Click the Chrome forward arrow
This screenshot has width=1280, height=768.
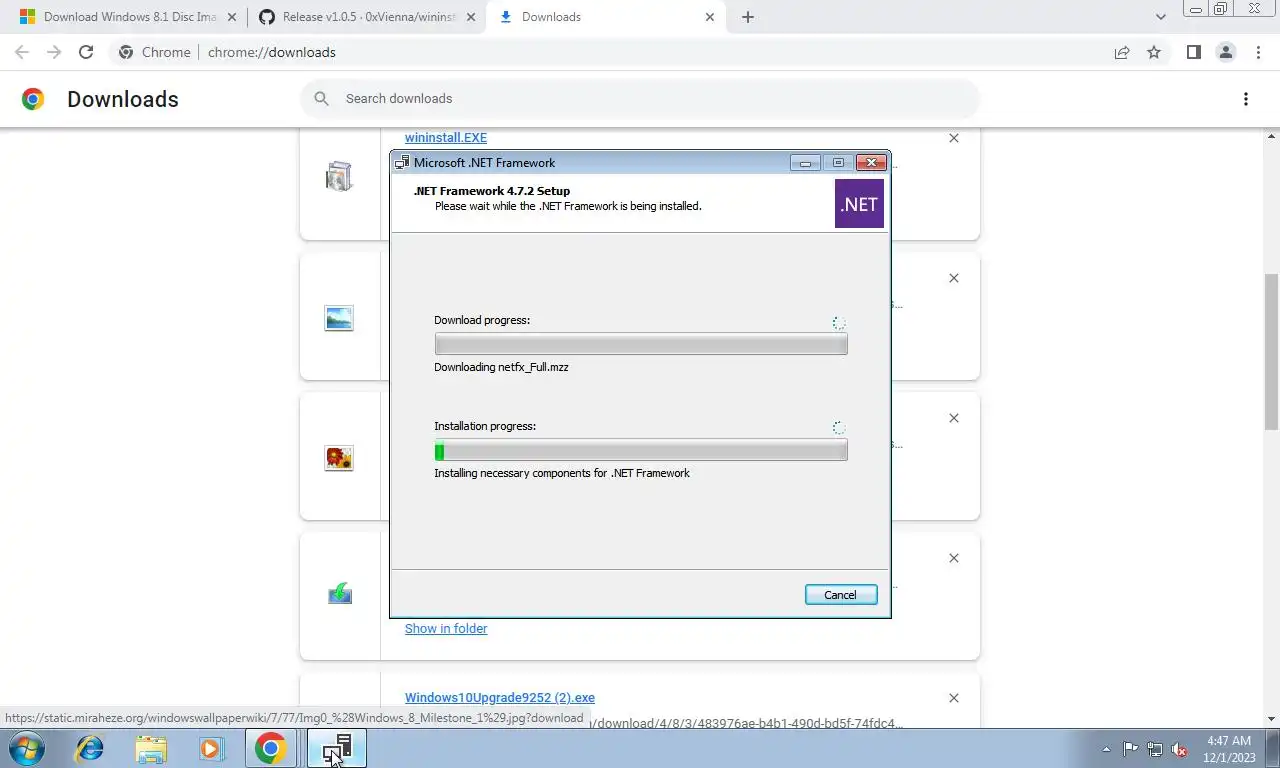point(54,52)
